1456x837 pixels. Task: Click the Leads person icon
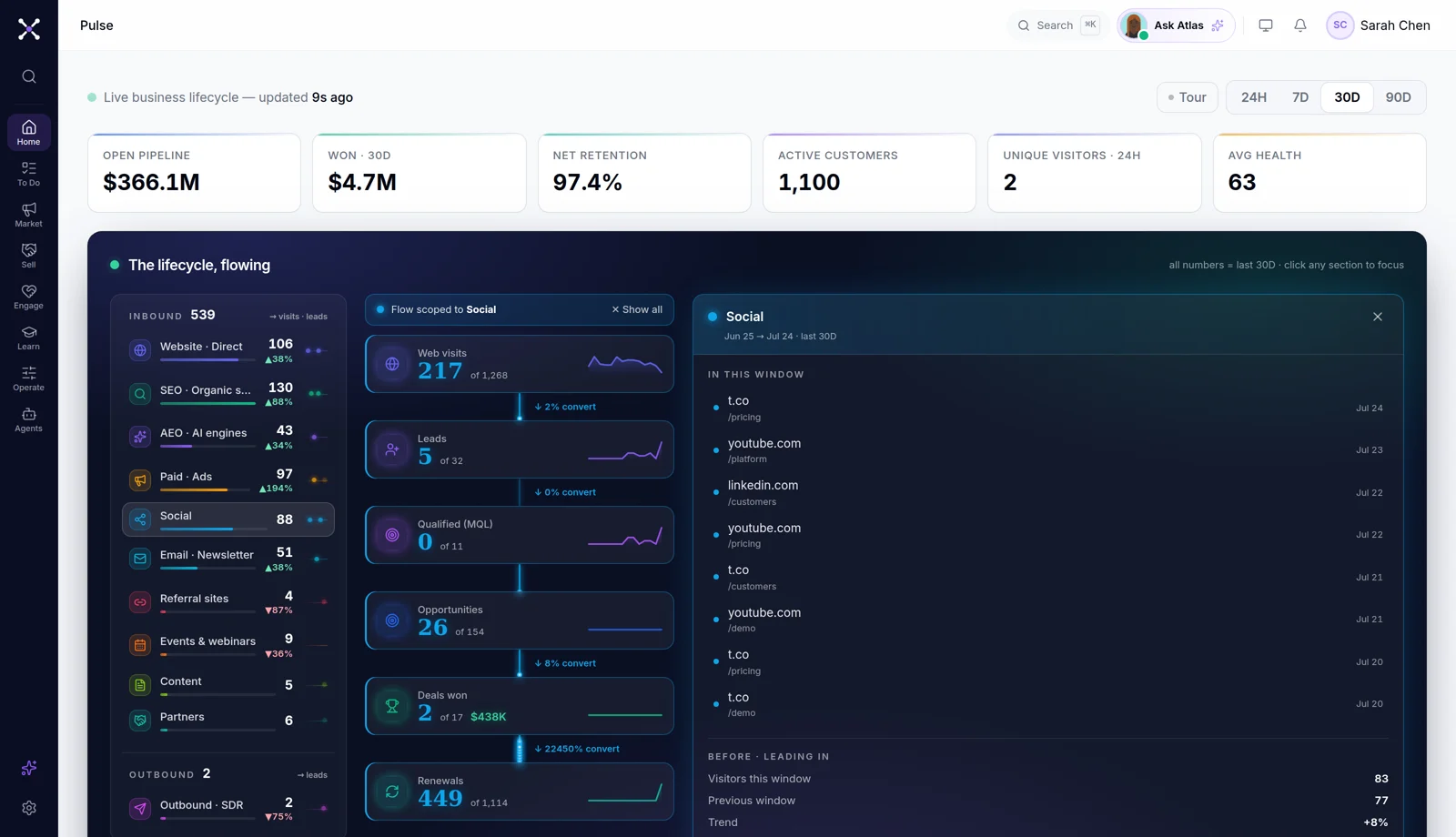tap(392, 449)
